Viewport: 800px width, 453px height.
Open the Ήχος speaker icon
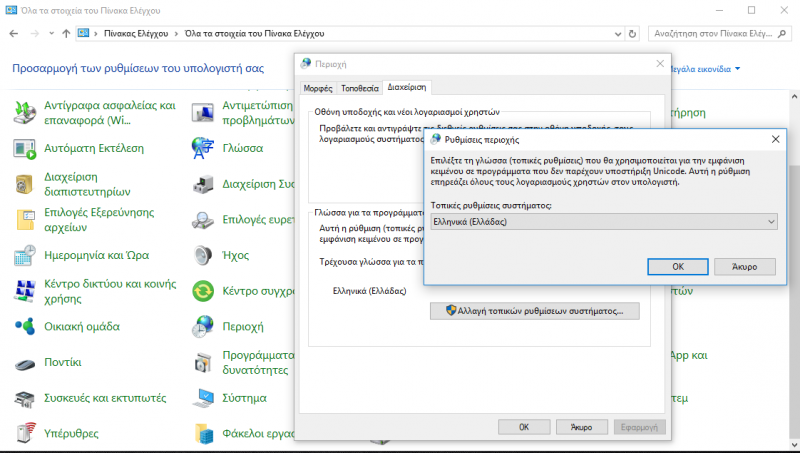coord(204,255)
